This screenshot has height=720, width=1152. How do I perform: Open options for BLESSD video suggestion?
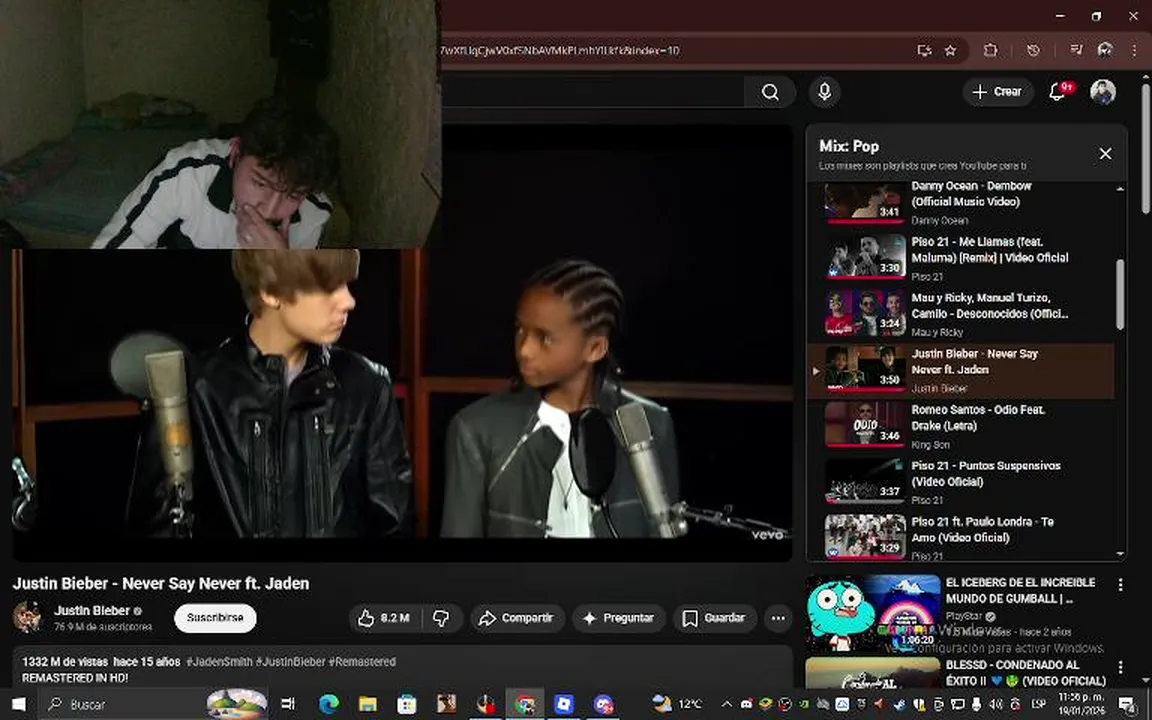[1120, 667]
